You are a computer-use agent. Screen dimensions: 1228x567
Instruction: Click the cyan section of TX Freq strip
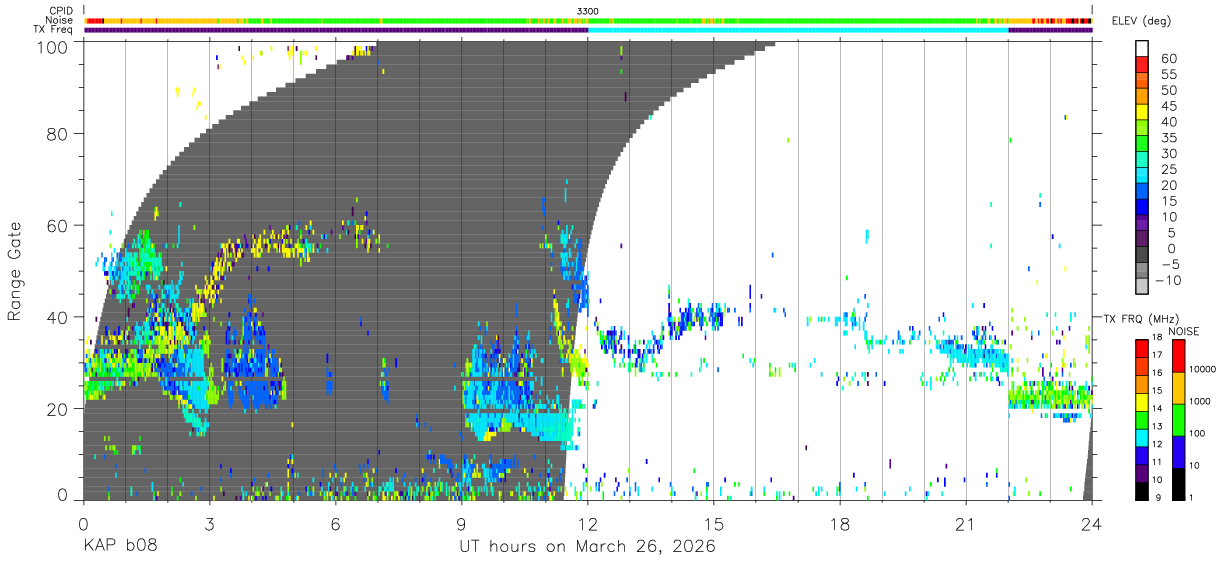[x=798, y=30]
